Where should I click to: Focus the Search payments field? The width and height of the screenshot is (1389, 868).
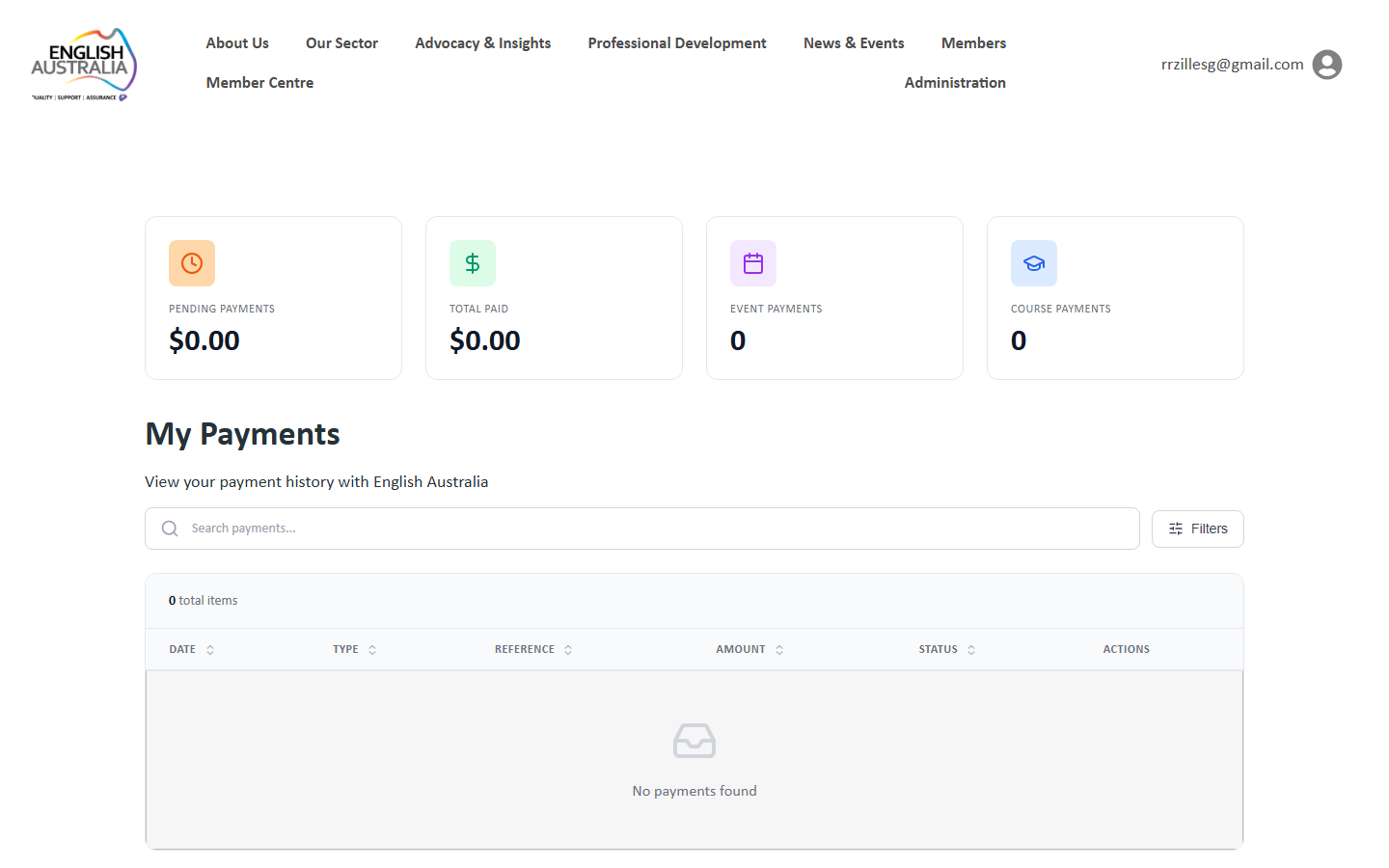[x=642, y=529]
